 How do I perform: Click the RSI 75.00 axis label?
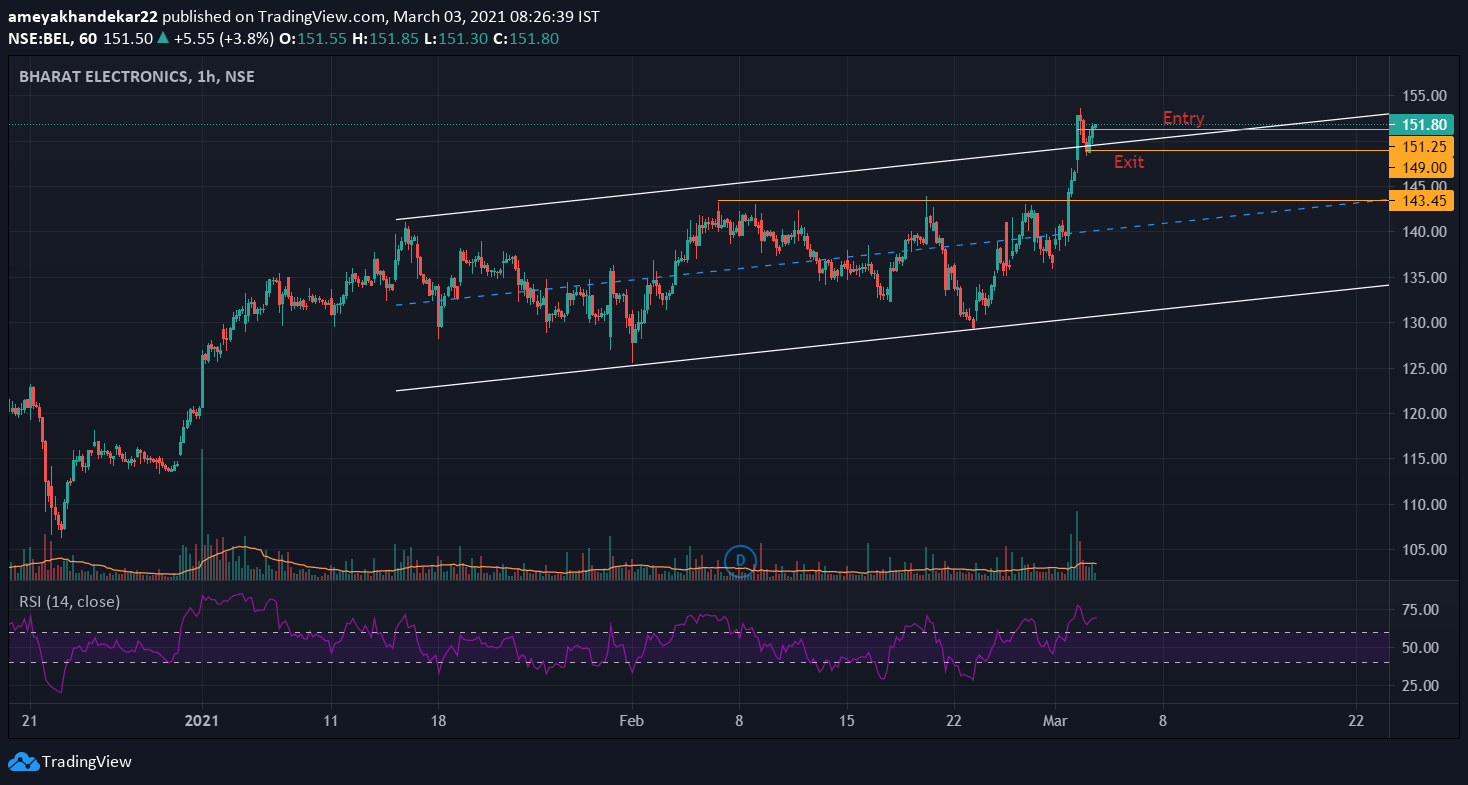[x=1421, y=610]
